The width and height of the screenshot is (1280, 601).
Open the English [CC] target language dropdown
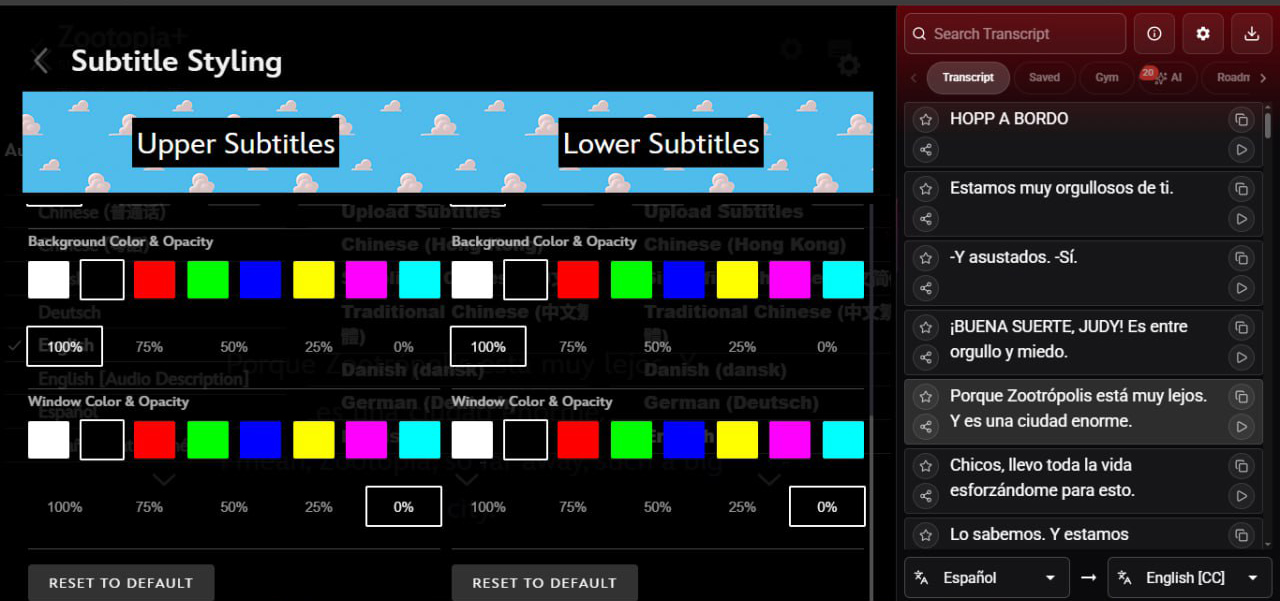tap(1190, 578)
